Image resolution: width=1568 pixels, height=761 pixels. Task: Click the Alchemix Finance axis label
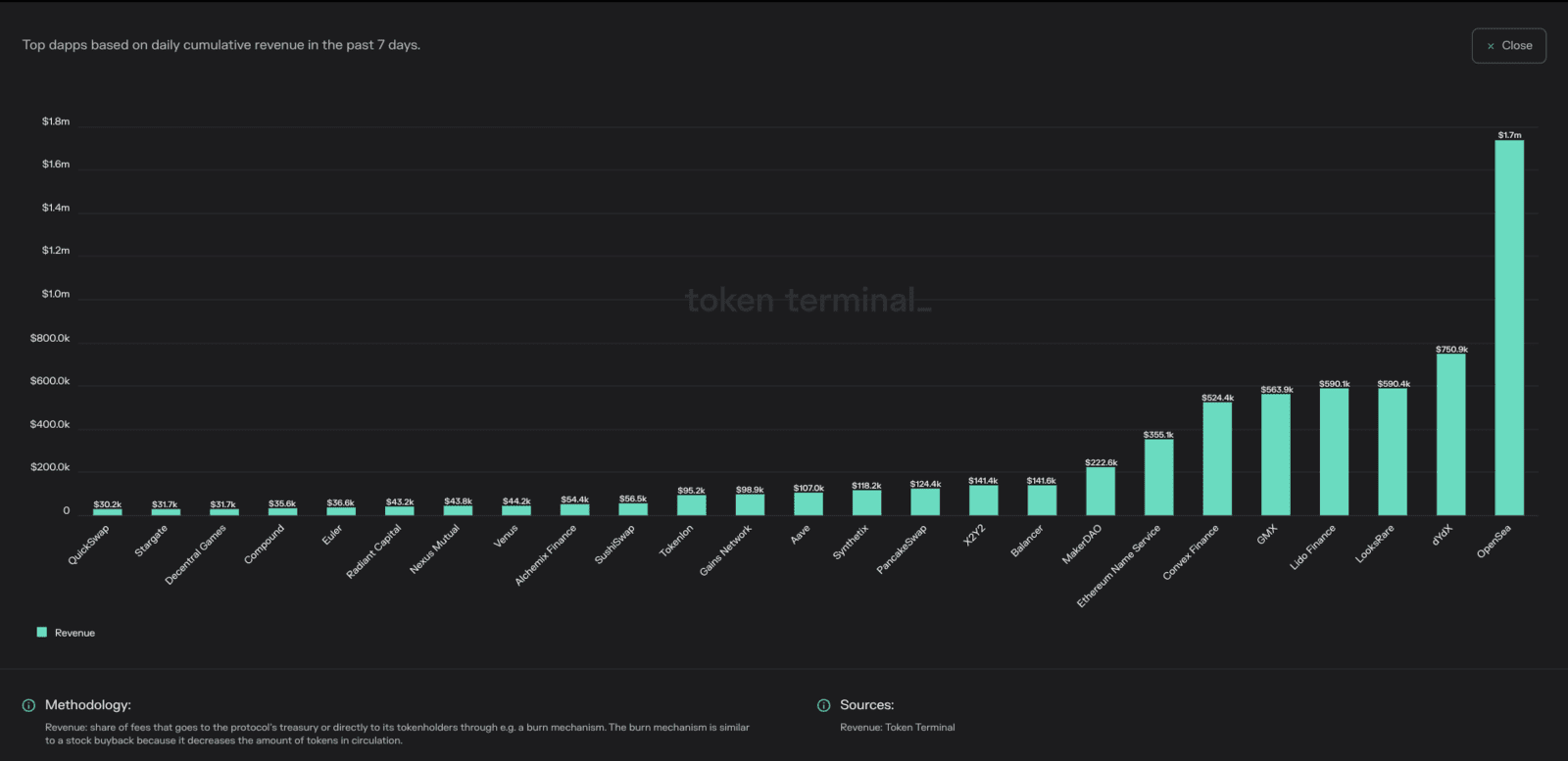pyautogui.click(x=546, y=555)
